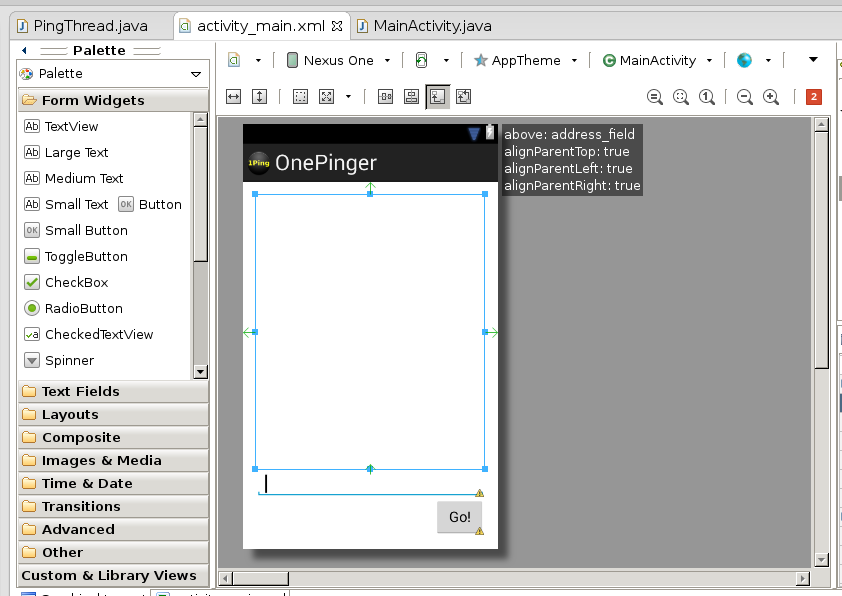Image resolution: width=842 pixels, height=596 pixels.
Task: Reset zoom to 100 percent
Action: [707, 97]
